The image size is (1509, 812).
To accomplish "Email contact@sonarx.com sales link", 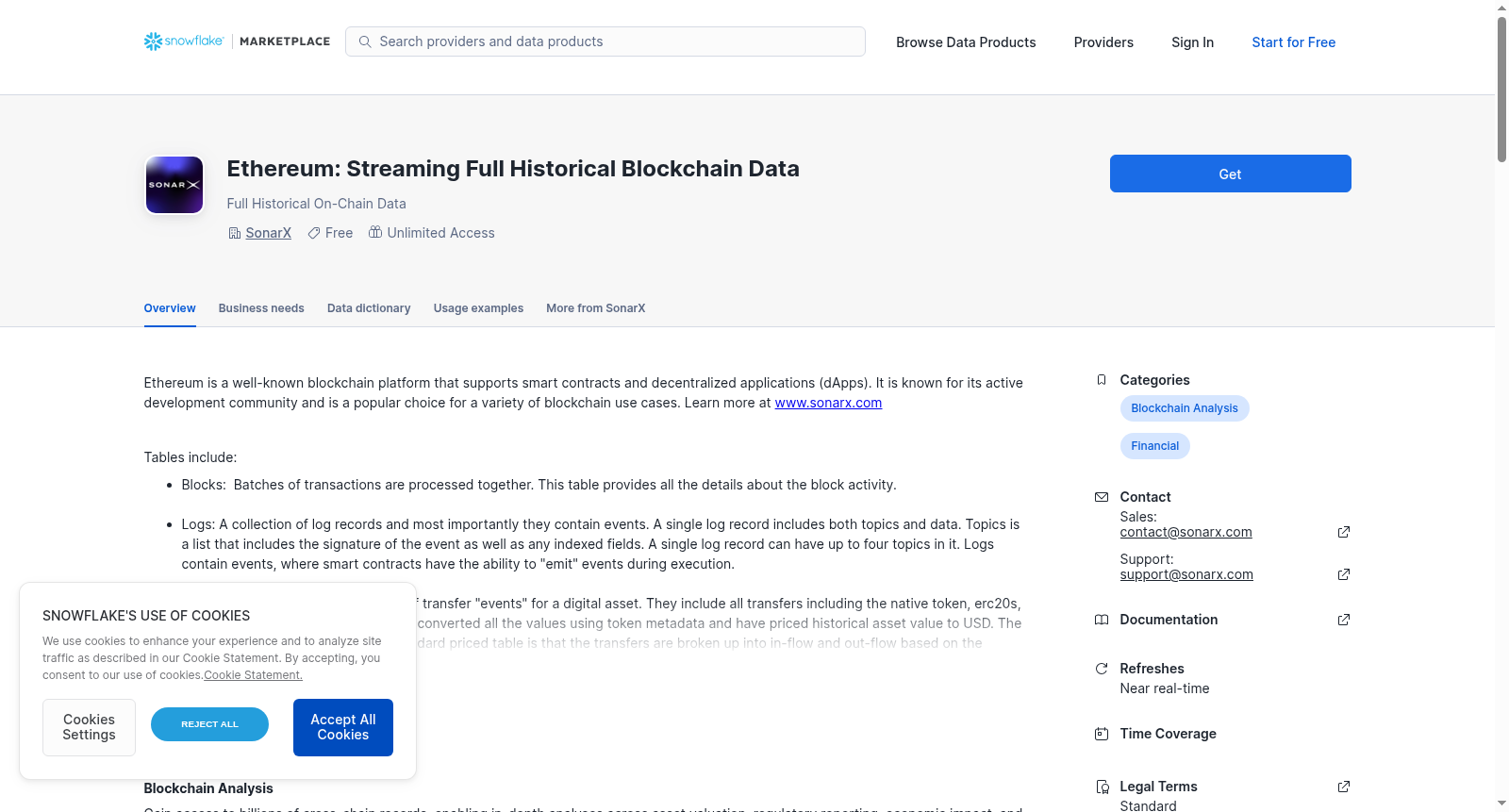I will [x=1186, y=532].
